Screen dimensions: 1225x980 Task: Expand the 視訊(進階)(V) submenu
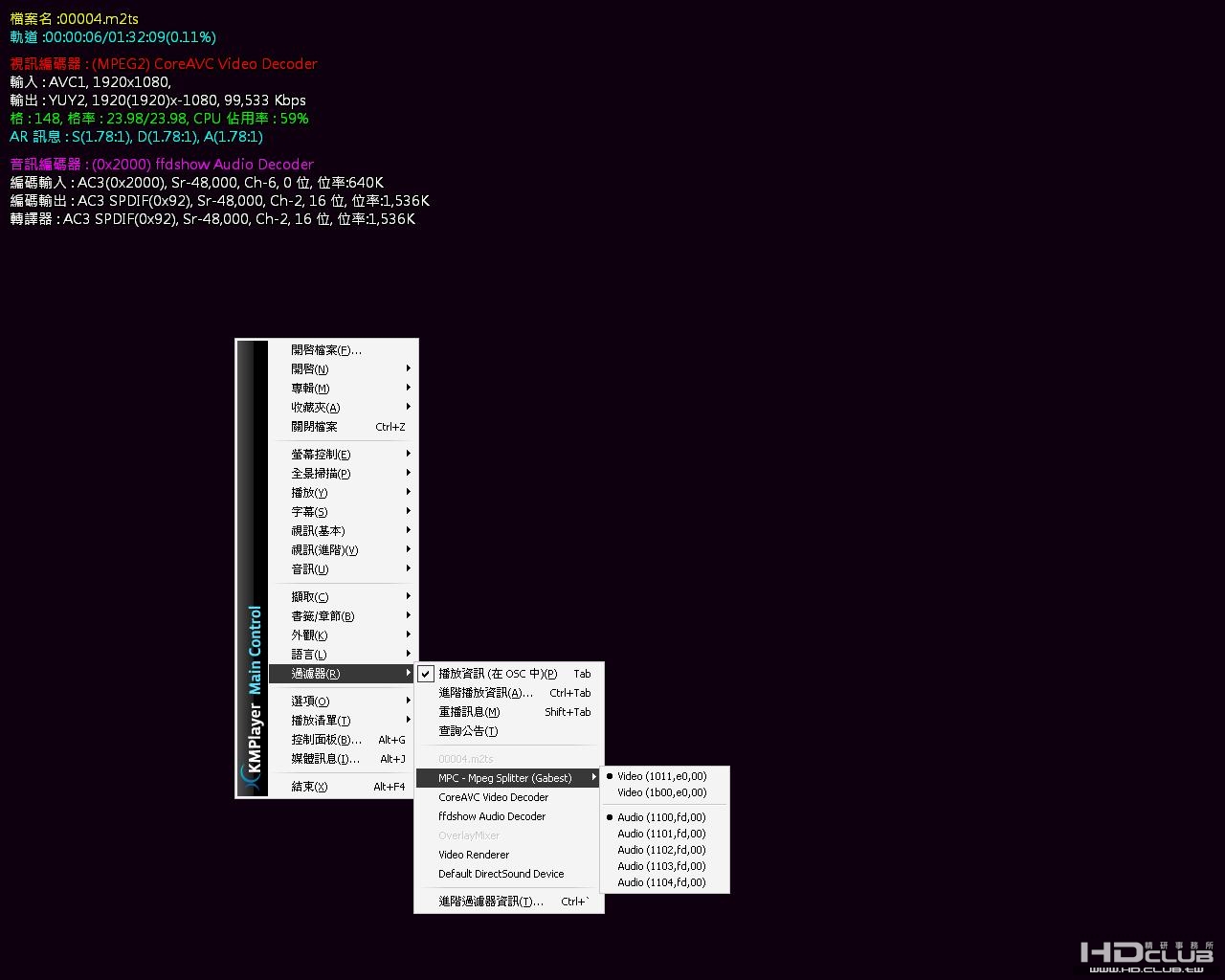pos(343,550)
